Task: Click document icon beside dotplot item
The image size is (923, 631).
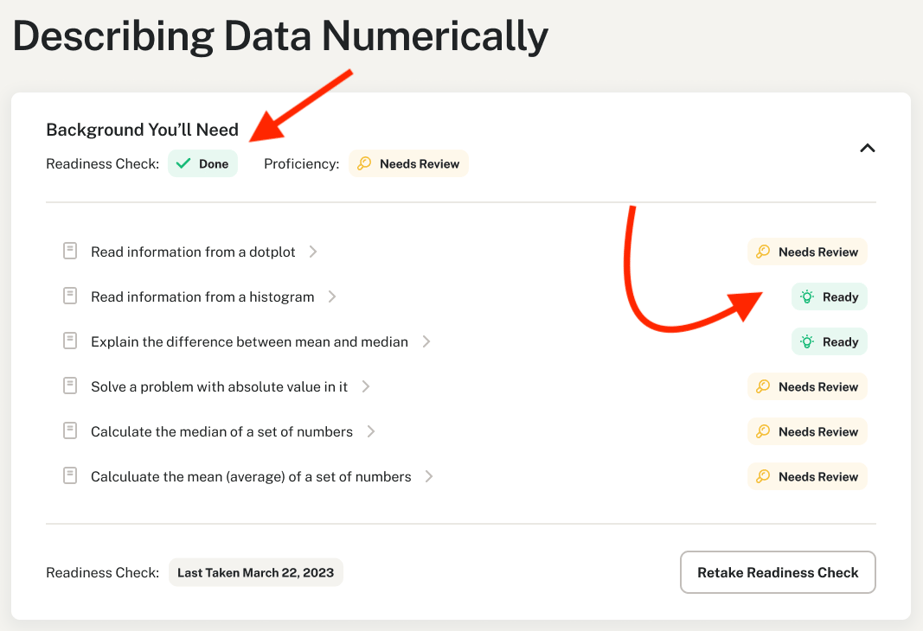Action: pyautogui.click(x=70, y=251)
